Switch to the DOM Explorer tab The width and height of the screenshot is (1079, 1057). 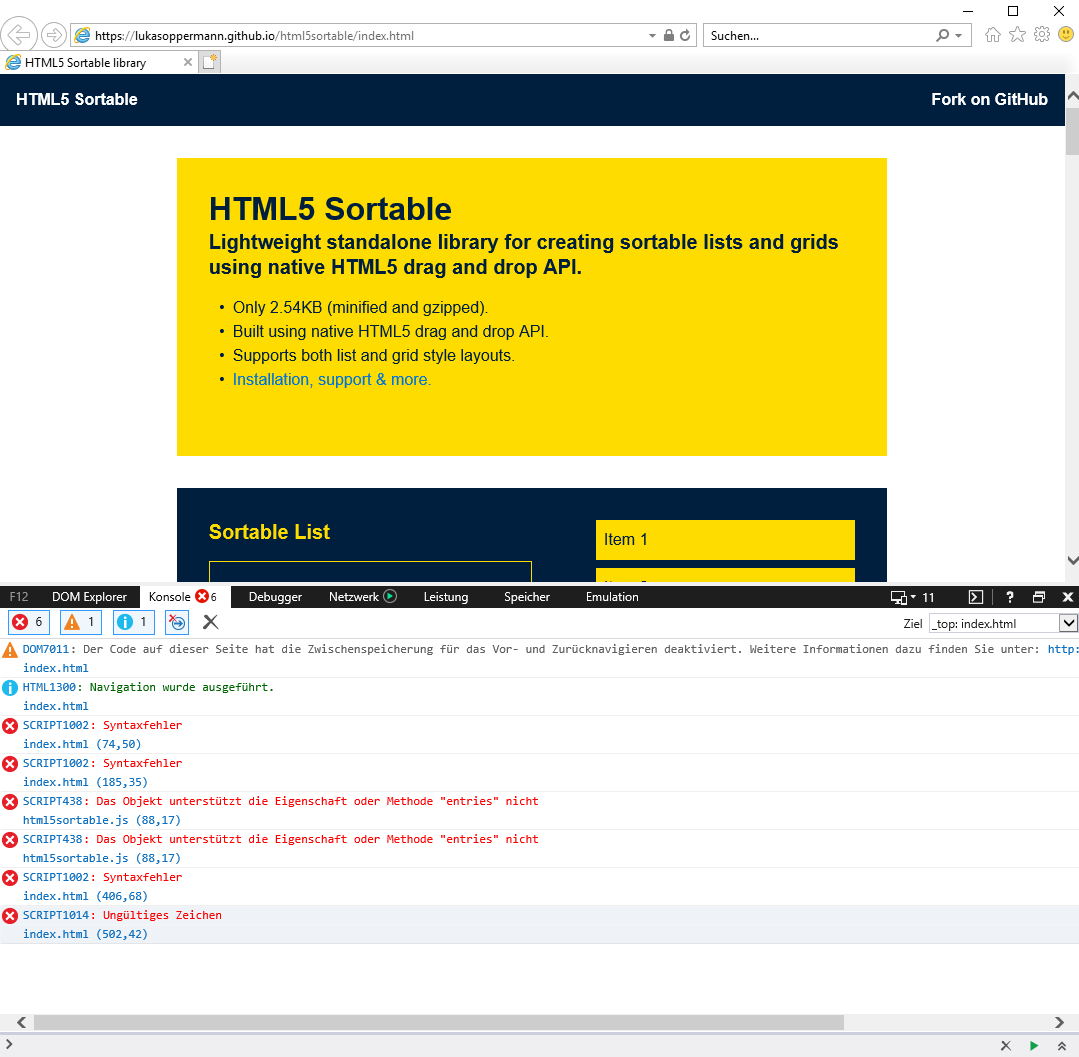[89, 597]
